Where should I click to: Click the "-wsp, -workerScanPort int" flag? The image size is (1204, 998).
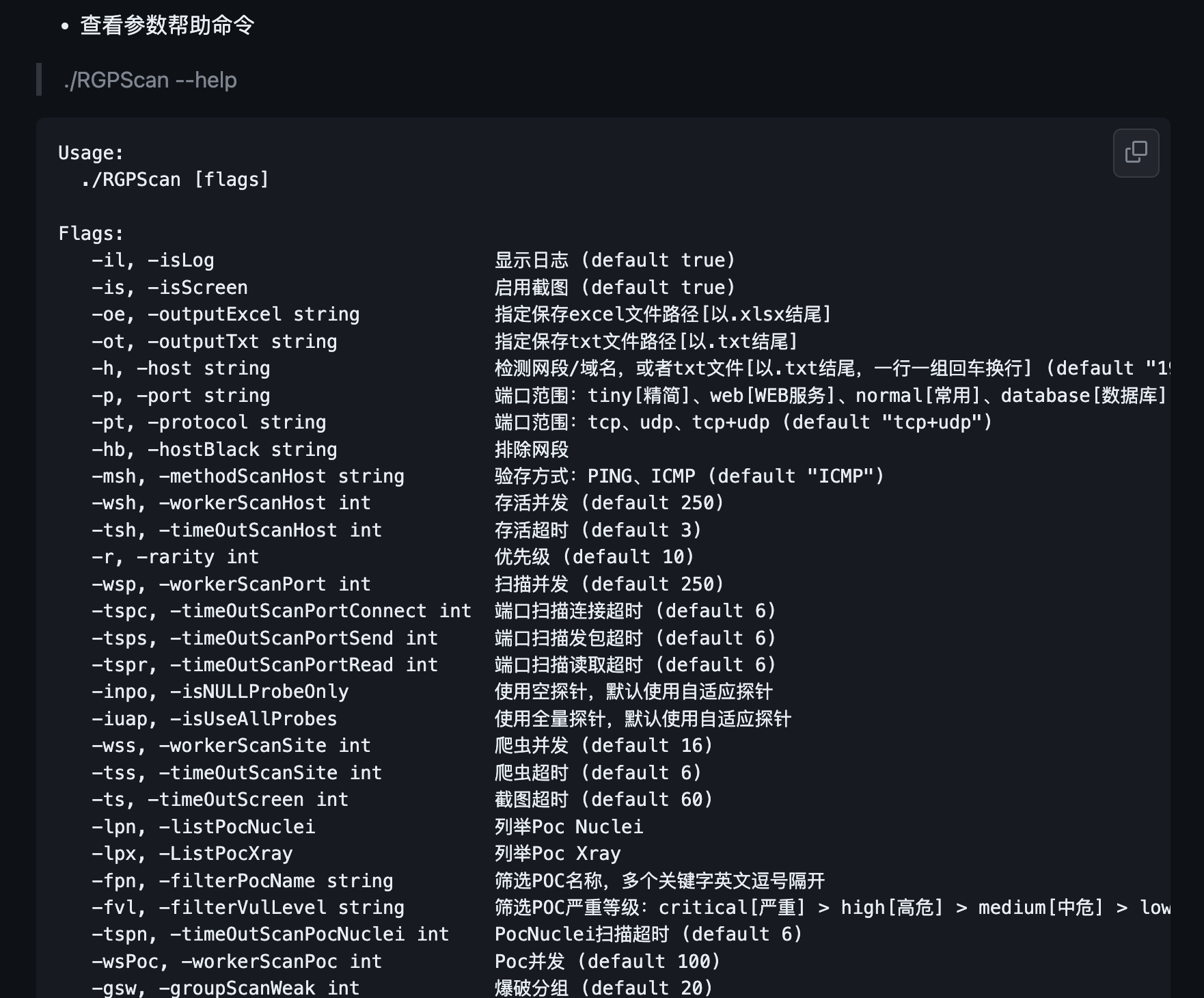tap(231, 584)
